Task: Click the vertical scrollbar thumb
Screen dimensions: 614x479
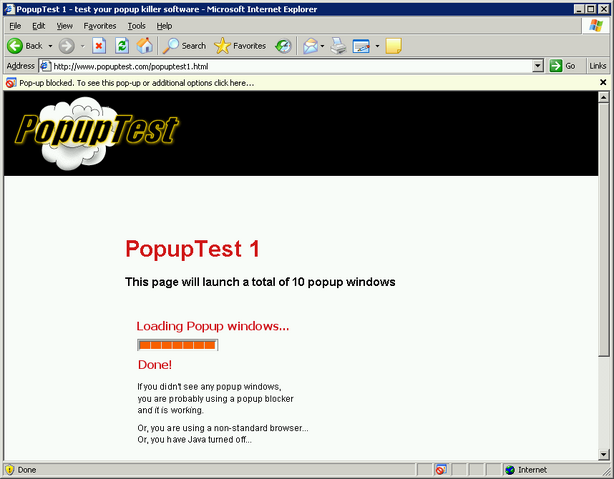Action: pyautogui.click(x=603, y=230)
